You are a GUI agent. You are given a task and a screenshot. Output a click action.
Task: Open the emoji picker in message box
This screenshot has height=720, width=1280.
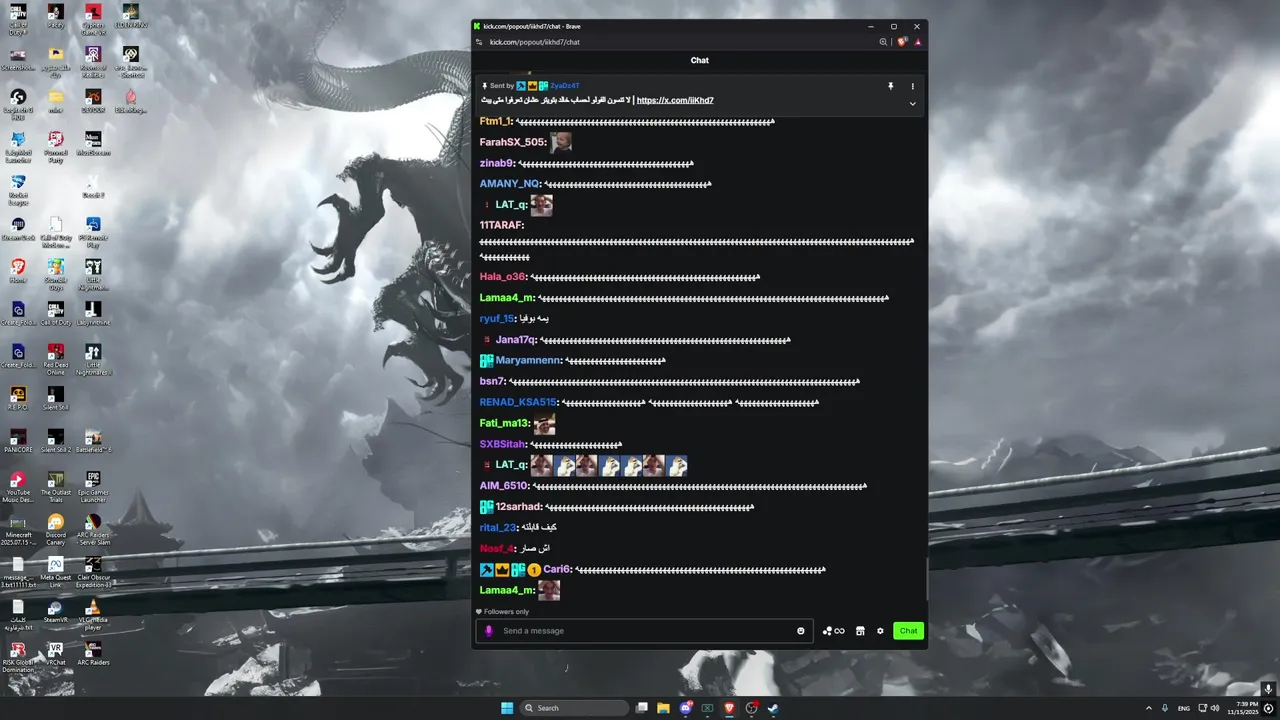801,631
